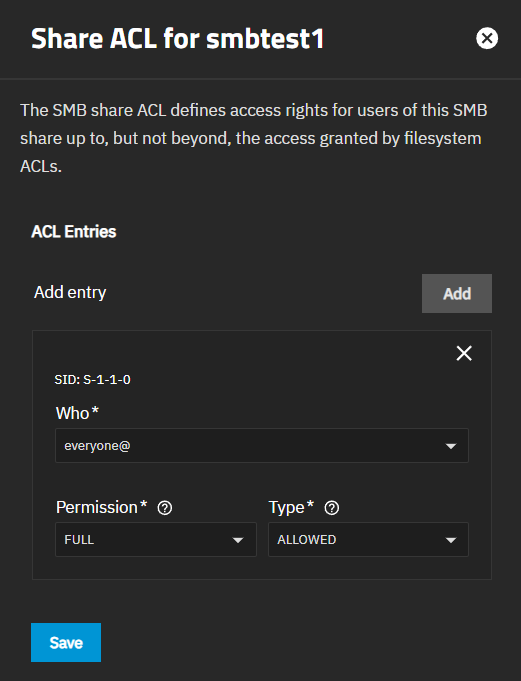The image size is (521, 681).
Task: Click the Who field label
Action: point(77,413)
